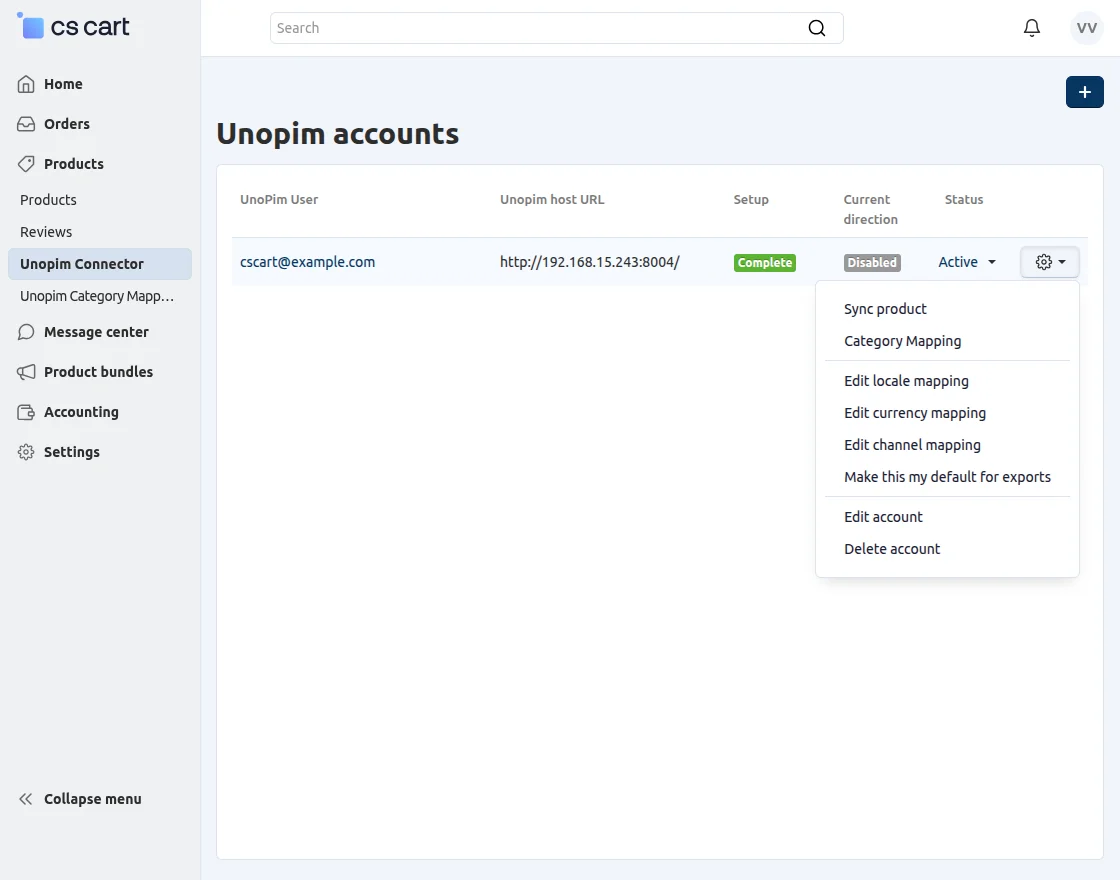Click the CS-Cart logo
The width and height of the screenshot is (1120, 880).
[x=73, y=26]
